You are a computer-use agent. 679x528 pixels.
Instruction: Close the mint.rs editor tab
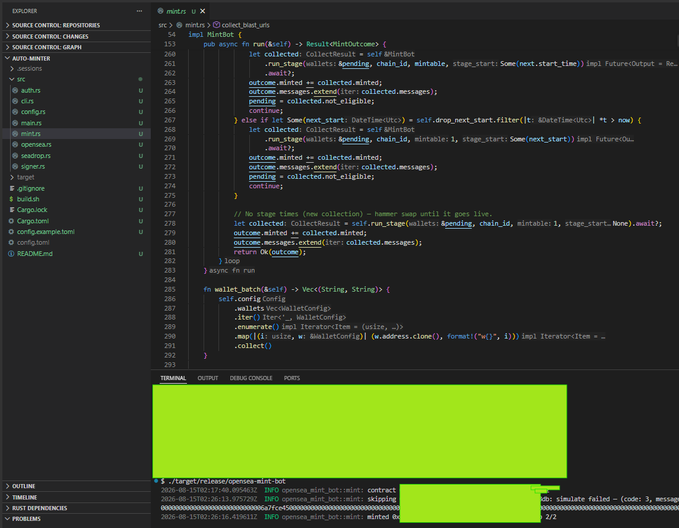click(203, 11)
